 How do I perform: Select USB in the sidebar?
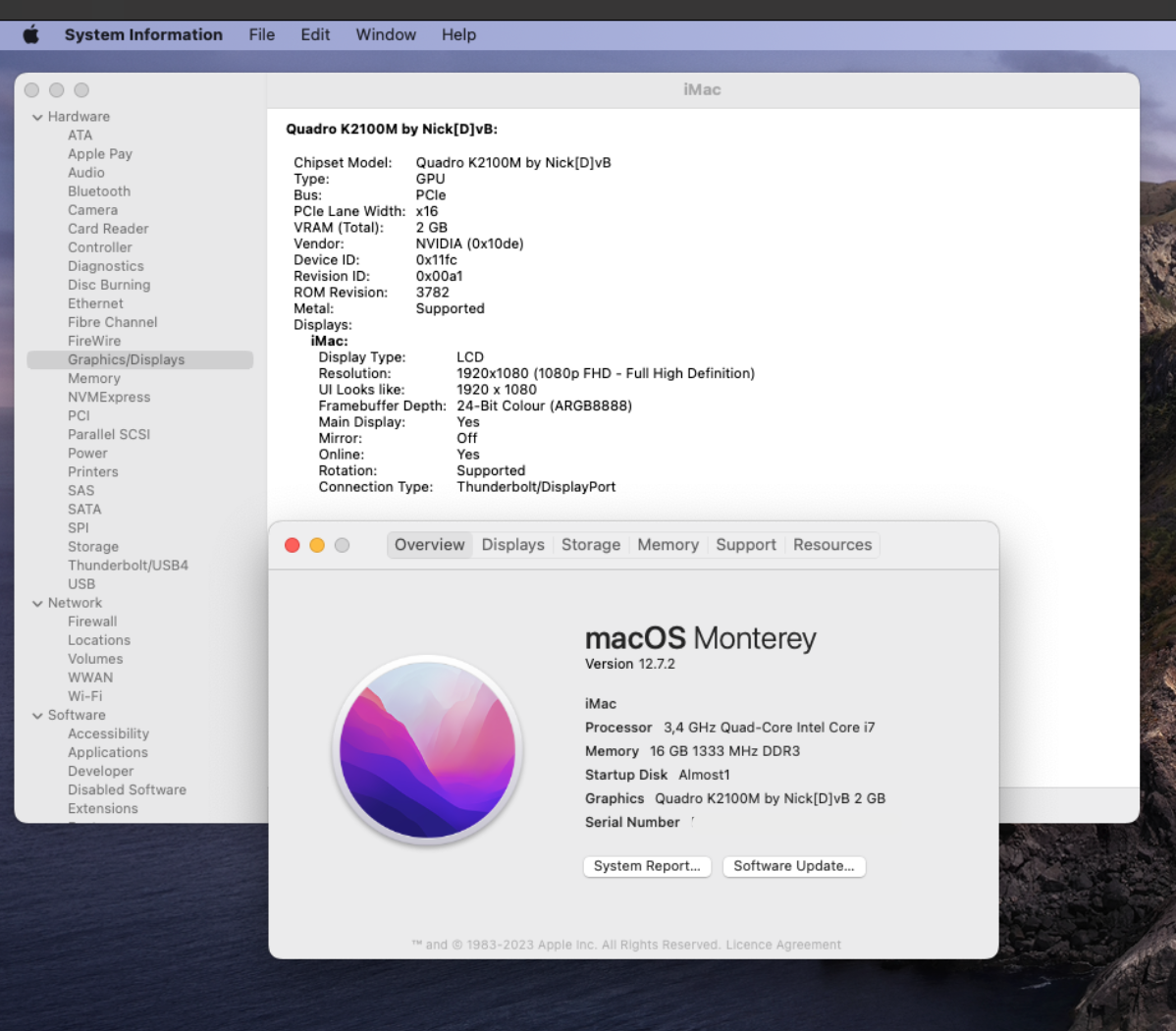[81, 584]
